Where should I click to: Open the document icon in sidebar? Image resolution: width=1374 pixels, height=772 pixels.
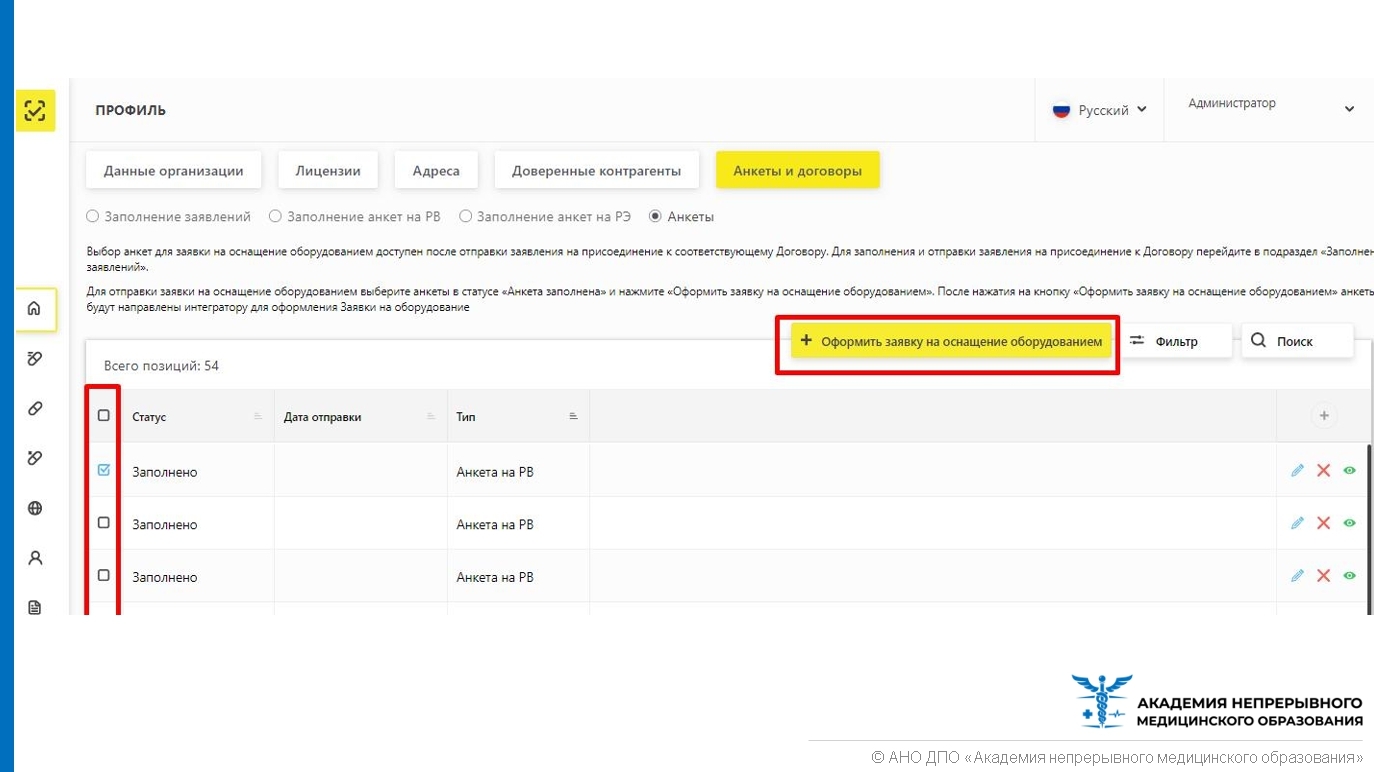click(x=35, y=607)
